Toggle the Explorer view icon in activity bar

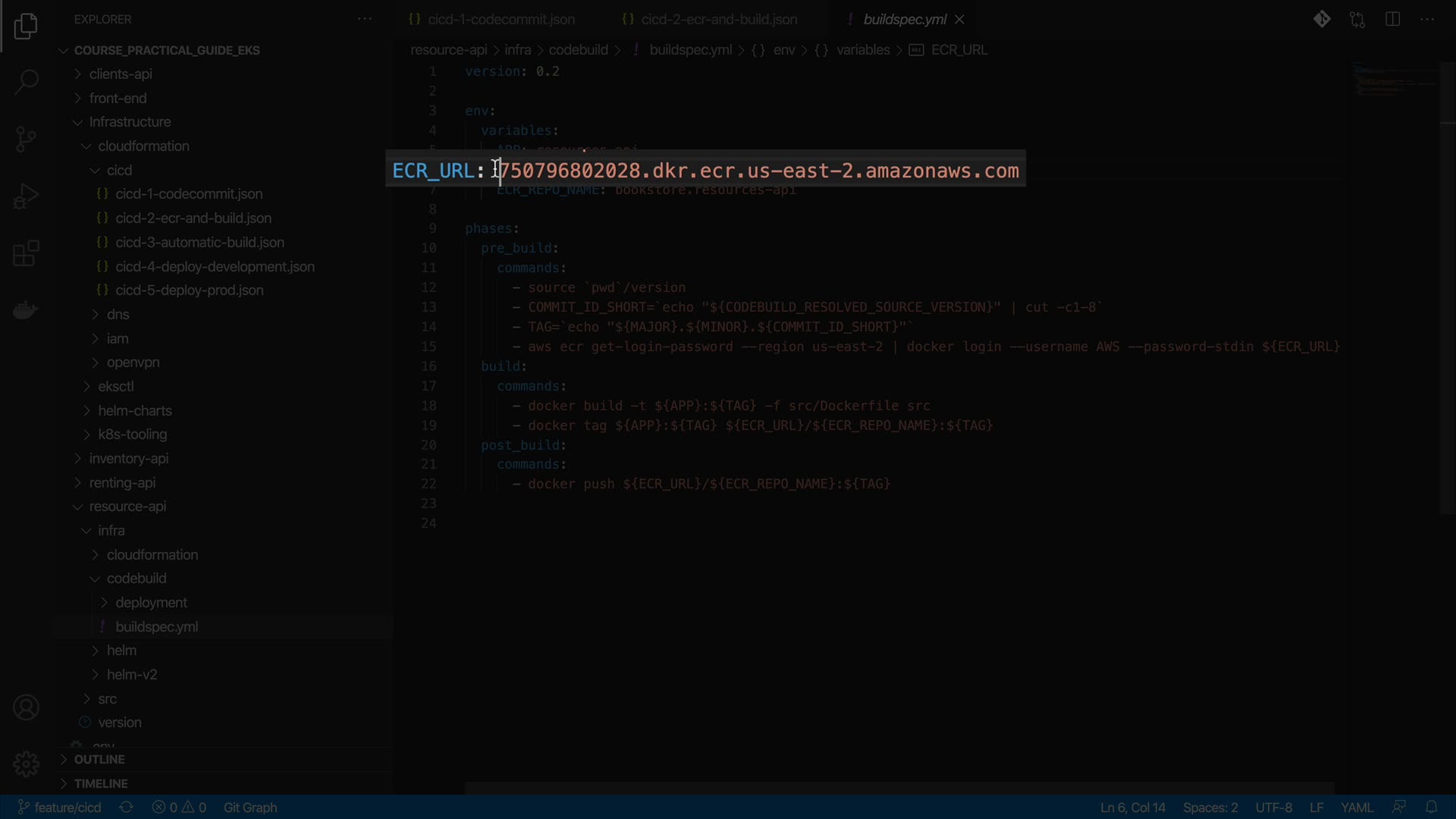[26, 27]
